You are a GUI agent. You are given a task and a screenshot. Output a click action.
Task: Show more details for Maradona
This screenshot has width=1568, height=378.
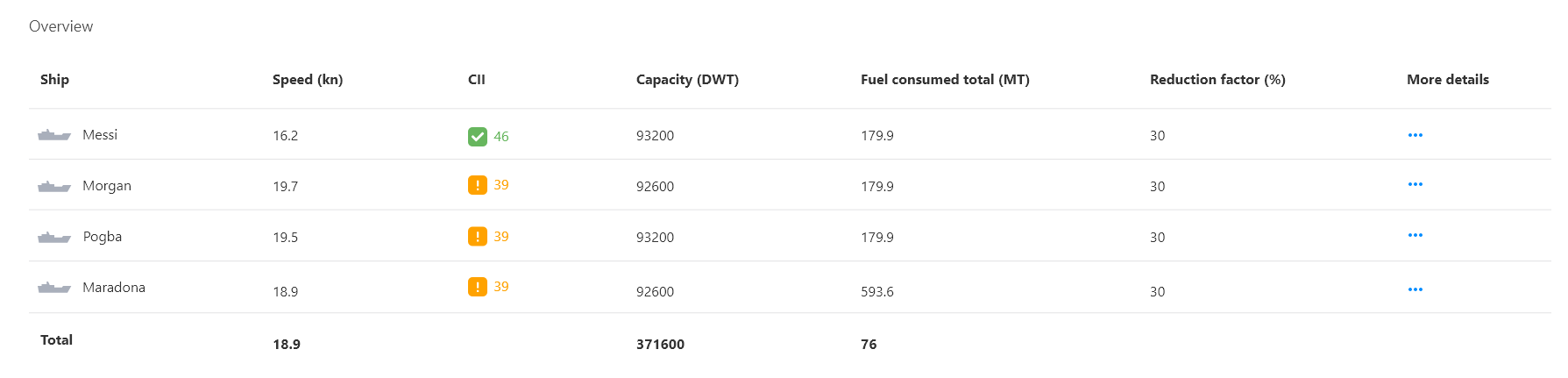click(1415, 289)
